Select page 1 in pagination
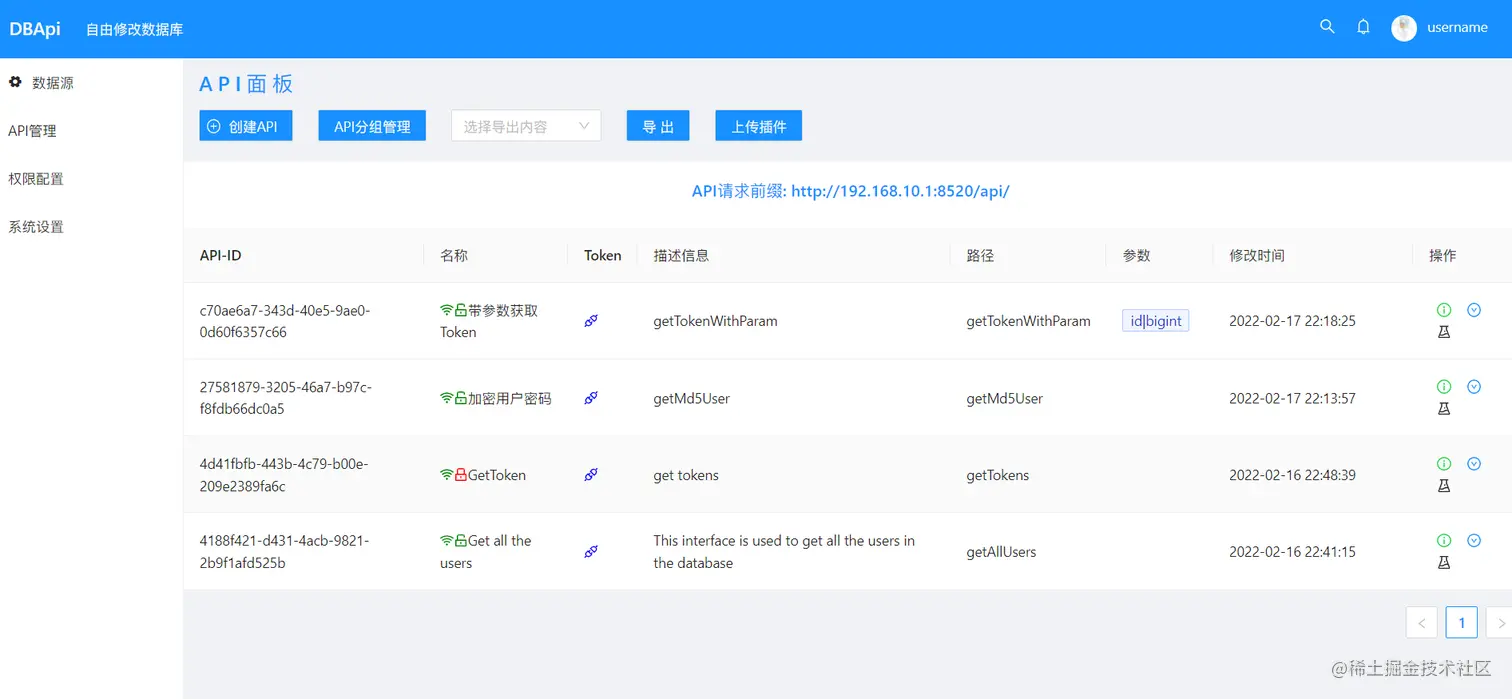 pyautogui.click(x=1462, y=623)
